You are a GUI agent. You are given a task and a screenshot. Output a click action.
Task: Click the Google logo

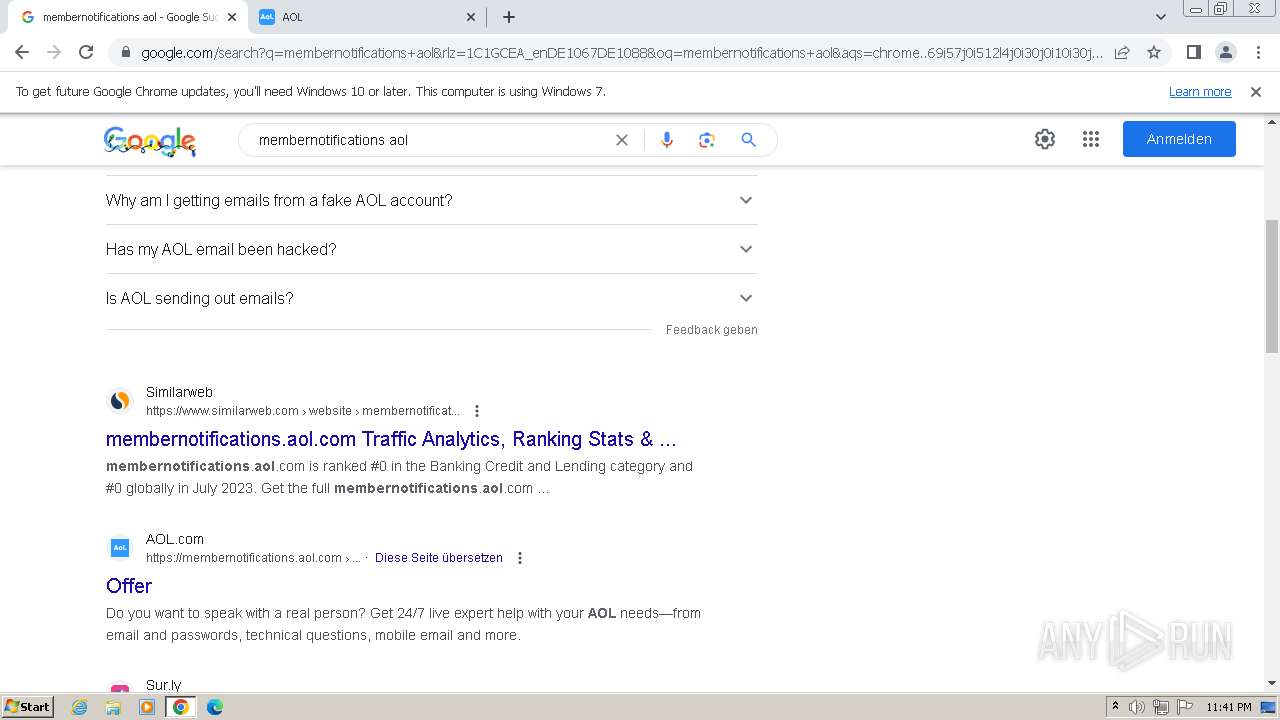click(150, 141)
